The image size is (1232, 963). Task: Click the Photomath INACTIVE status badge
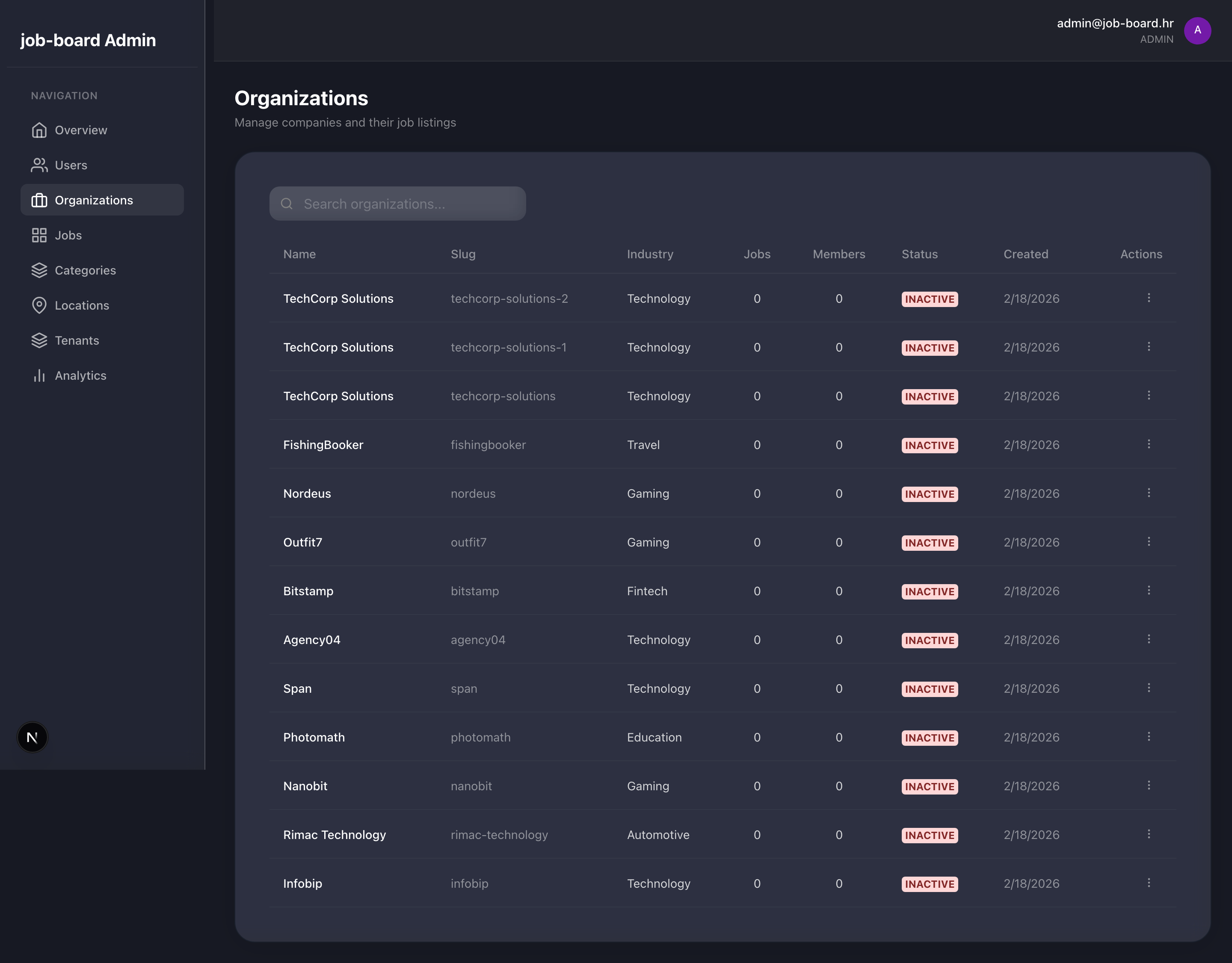929,738
